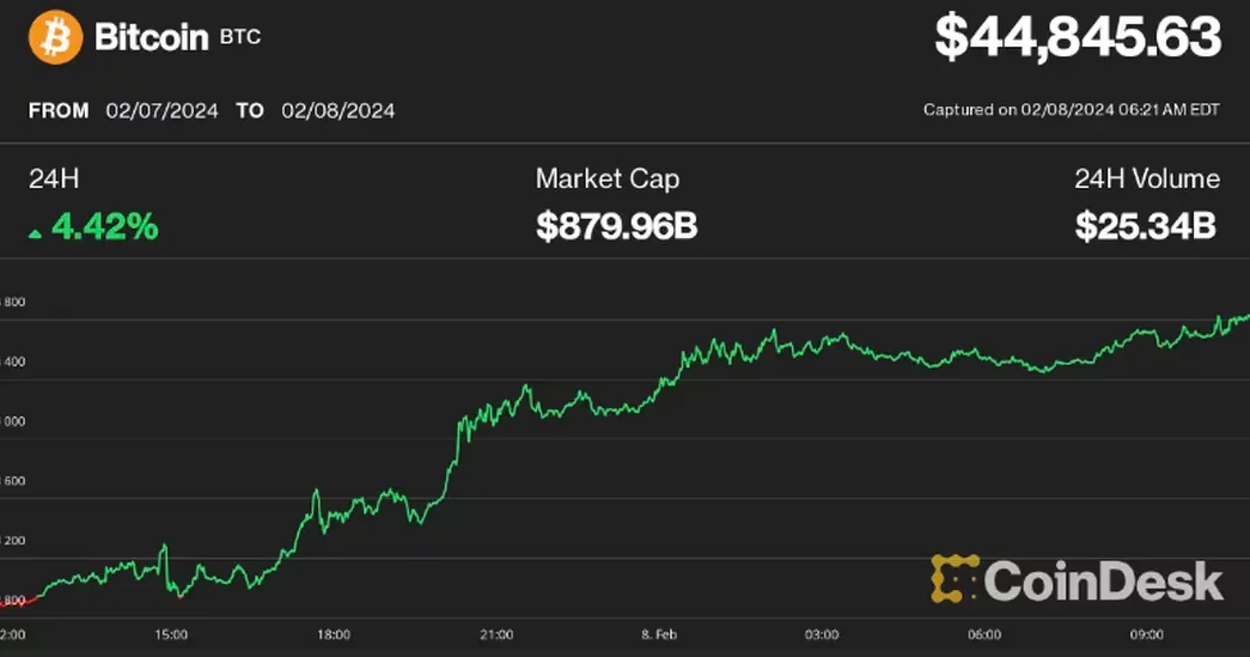Click the 4.42% change percentage
The image size is (1250, 657).
(x=105, y=227)
